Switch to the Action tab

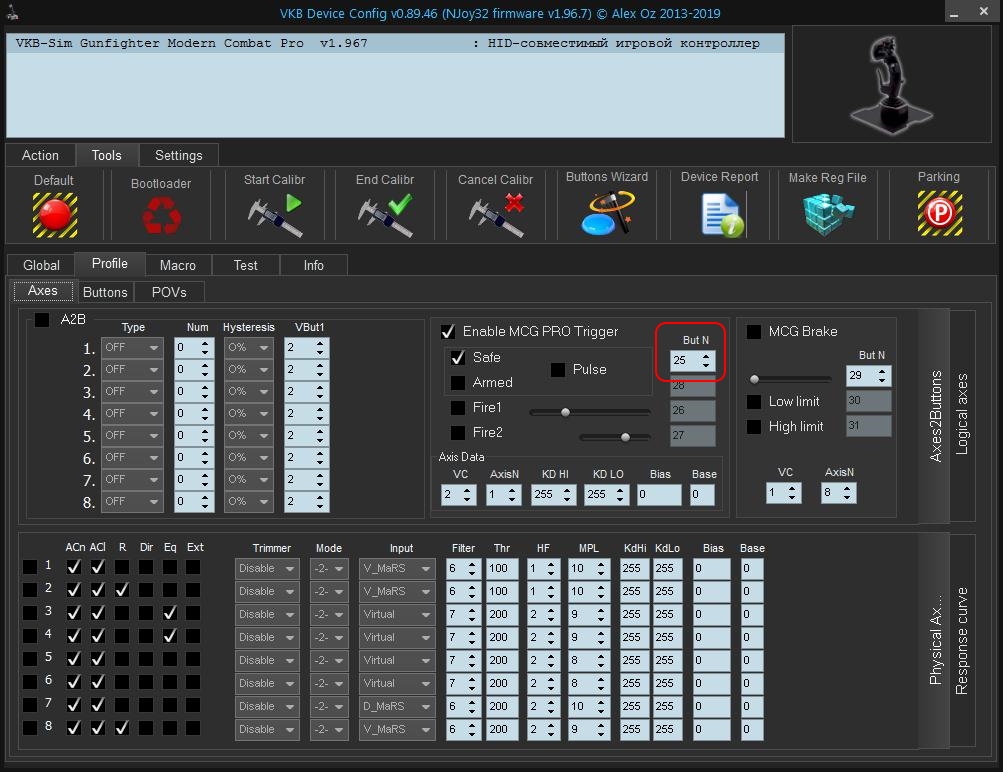(x=40, y=155)
